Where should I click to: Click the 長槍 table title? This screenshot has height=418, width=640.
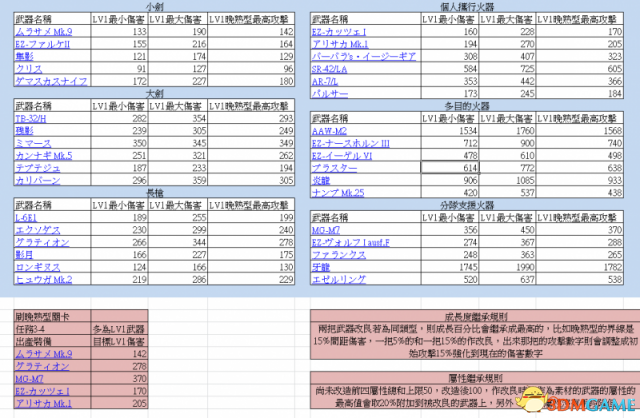155,193
